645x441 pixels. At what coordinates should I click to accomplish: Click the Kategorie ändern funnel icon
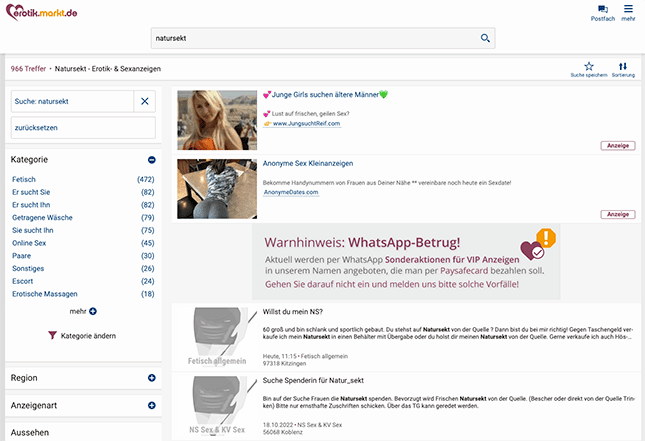point(53,336)
